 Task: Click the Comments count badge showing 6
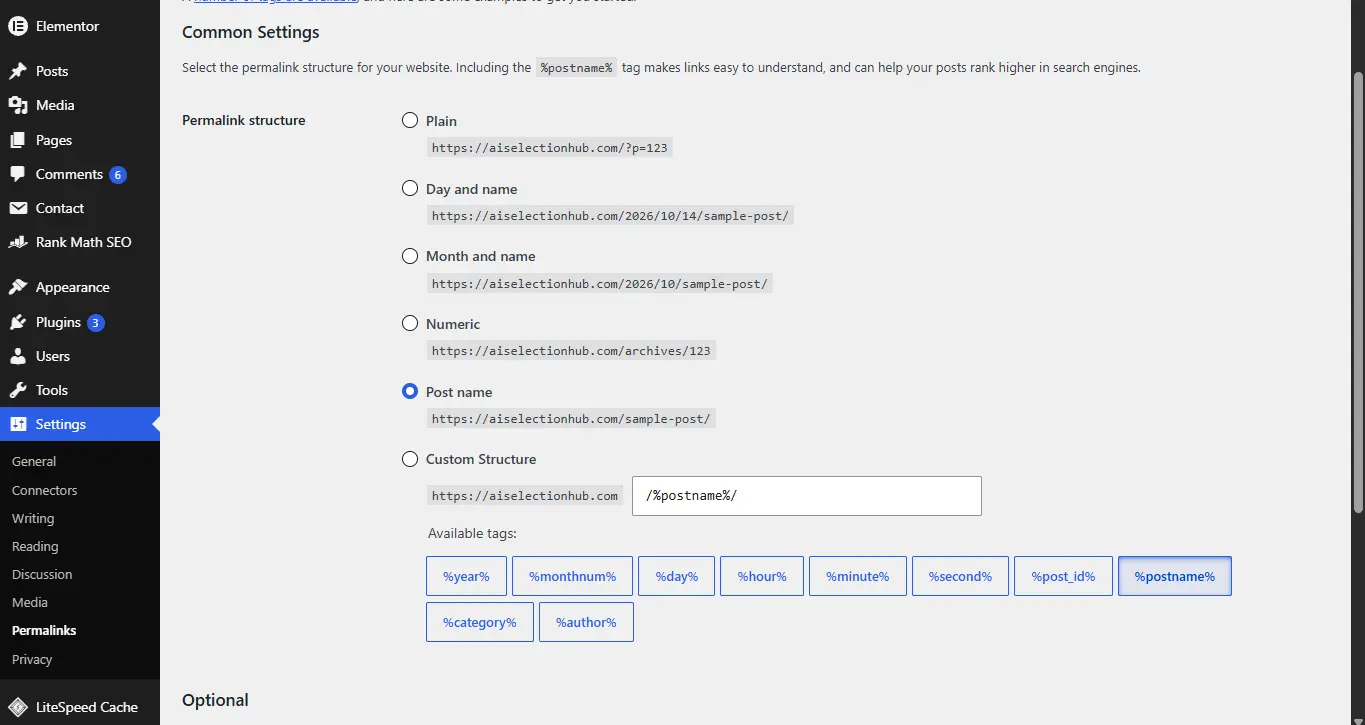pos(118,175)
